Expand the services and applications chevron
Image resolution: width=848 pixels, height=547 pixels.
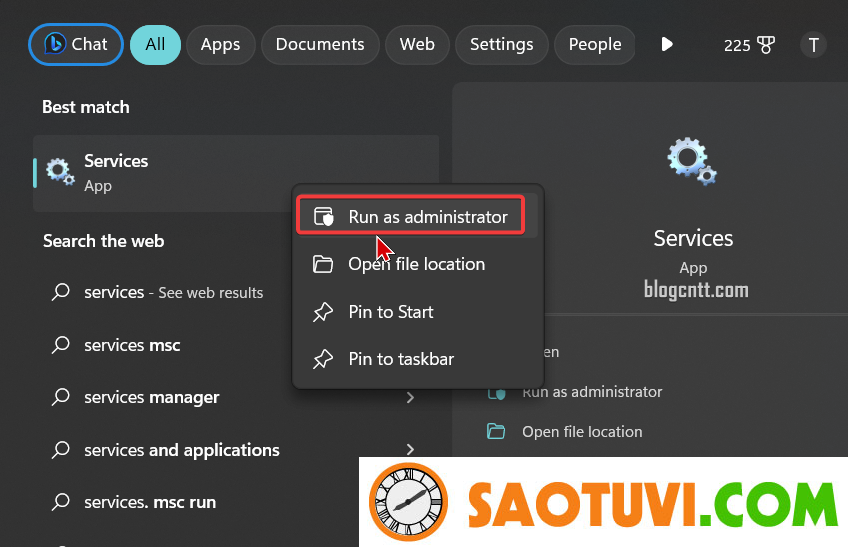pos(410,450)
